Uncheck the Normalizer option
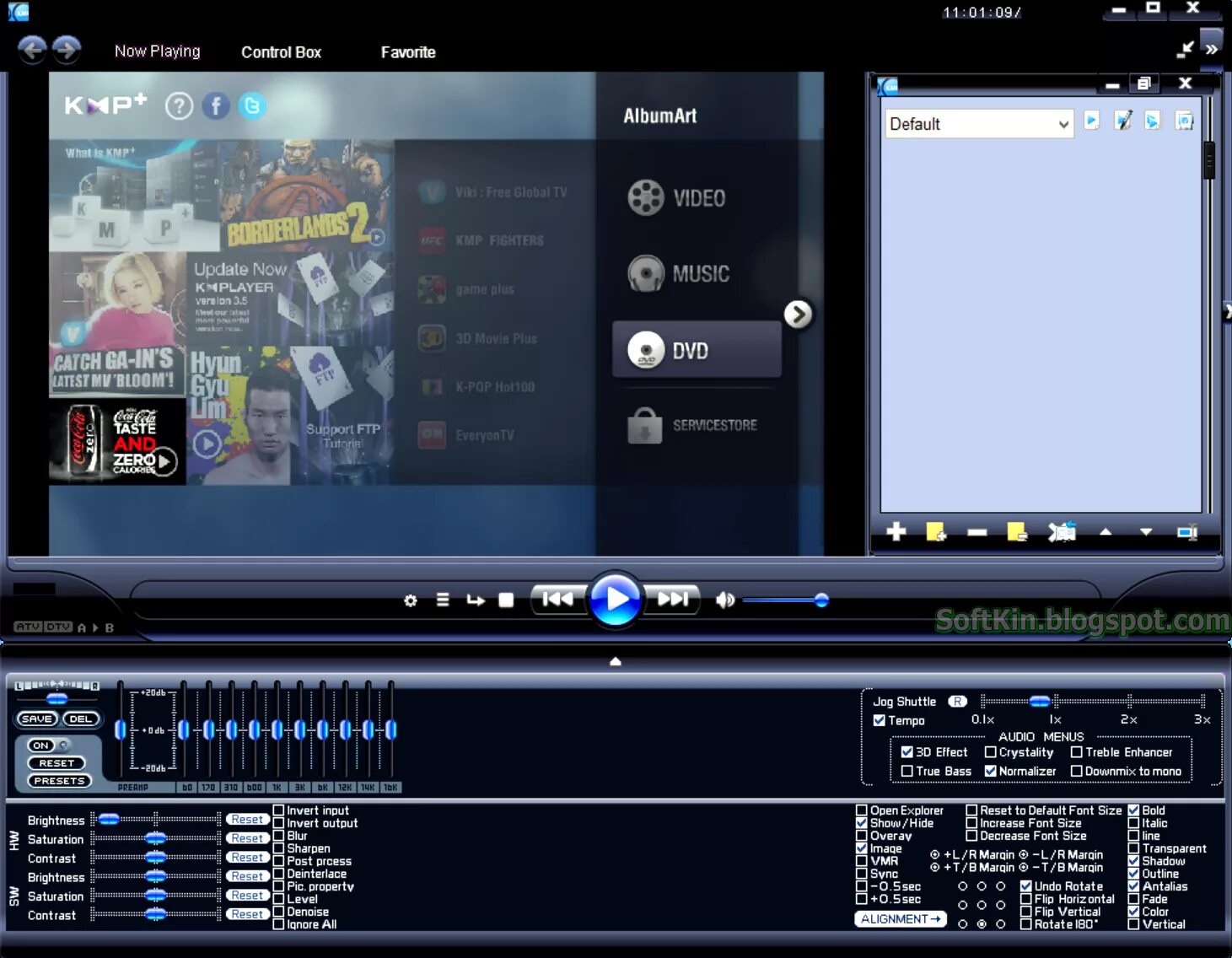This screenshot has width=1232, height=958. tap(991, 771)
